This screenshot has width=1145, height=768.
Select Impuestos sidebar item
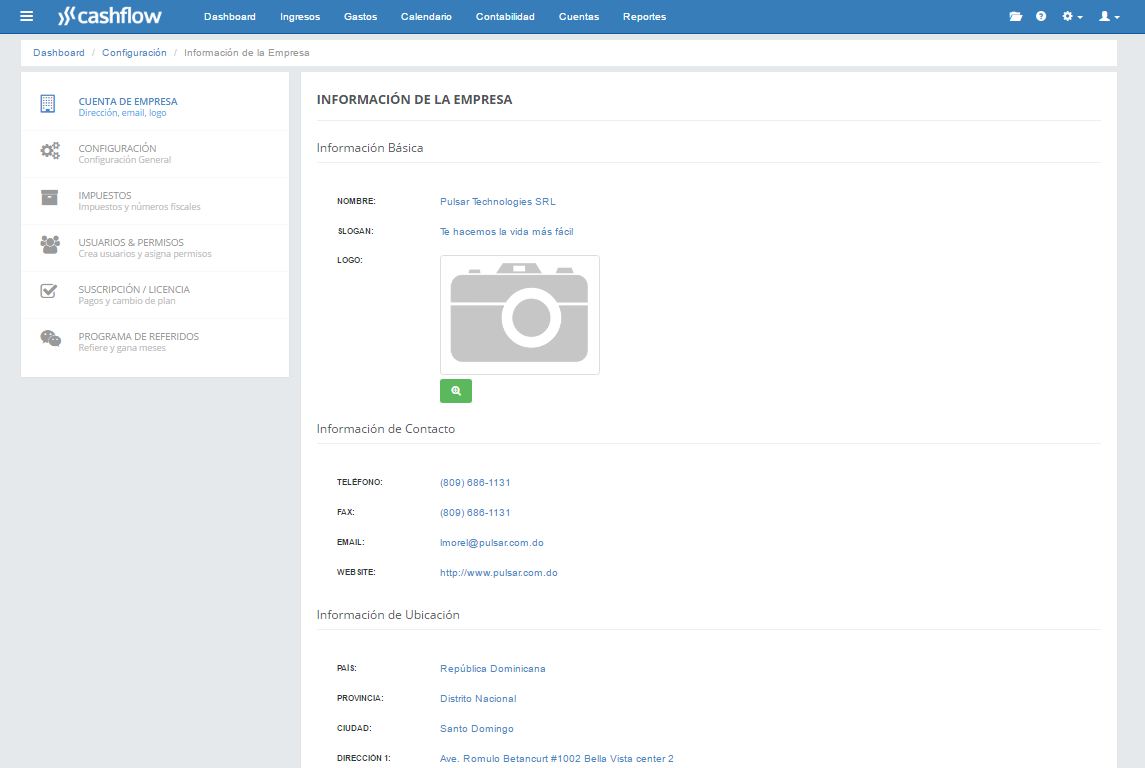point(155,201)
